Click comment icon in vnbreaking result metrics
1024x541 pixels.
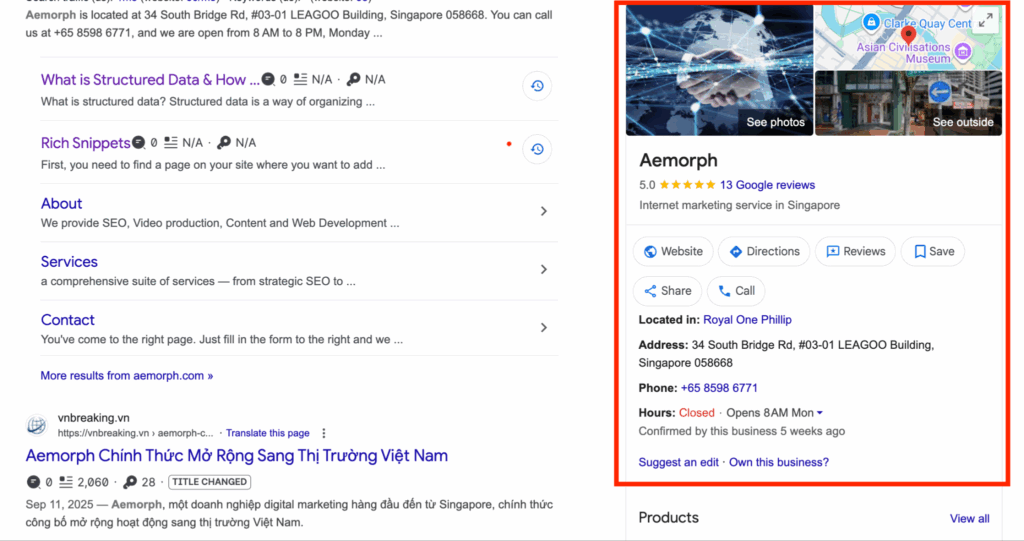33,482
